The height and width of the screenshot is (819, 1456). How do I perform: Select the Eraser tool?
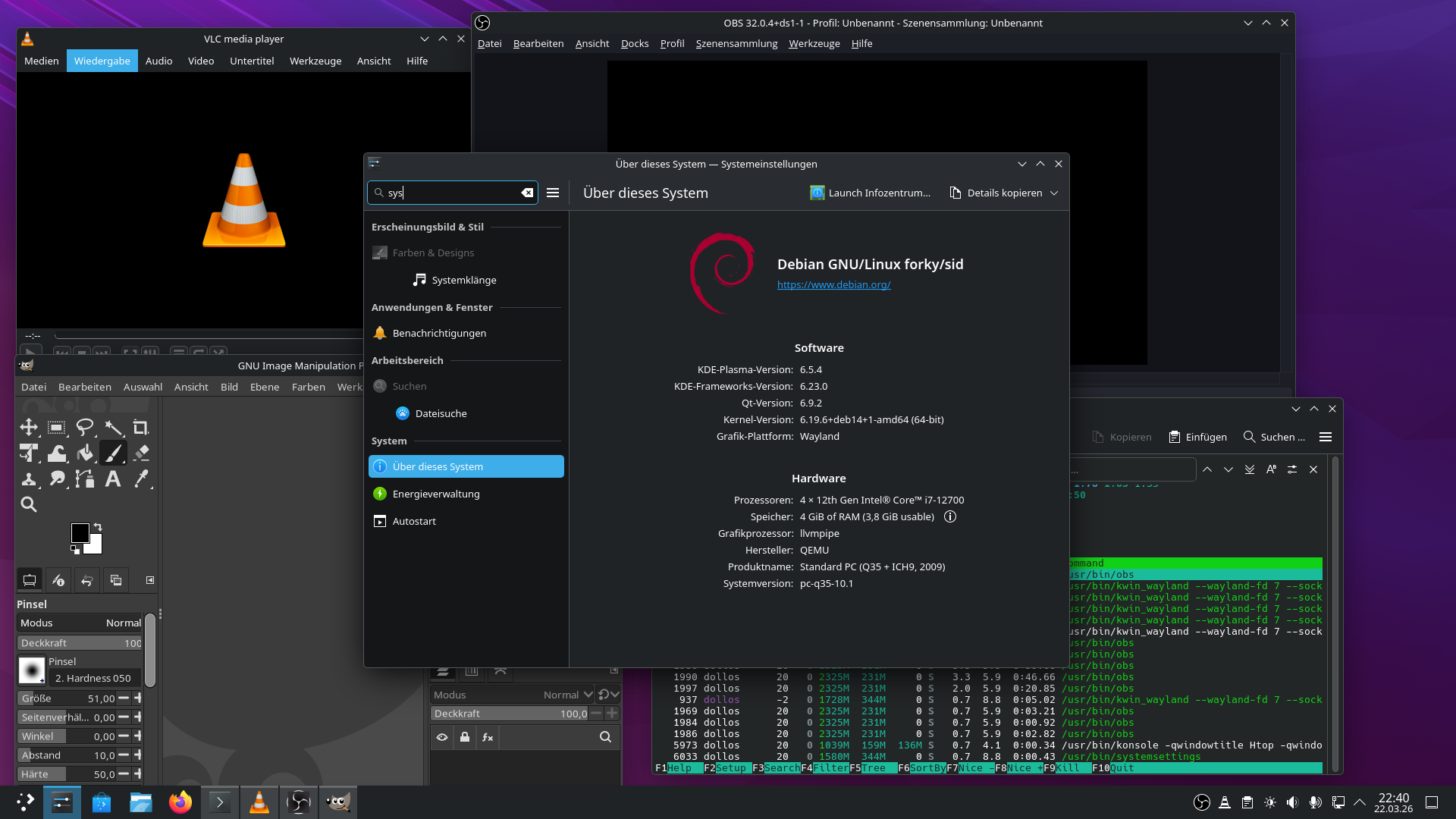pyautogui.click(x=141, y=453)
